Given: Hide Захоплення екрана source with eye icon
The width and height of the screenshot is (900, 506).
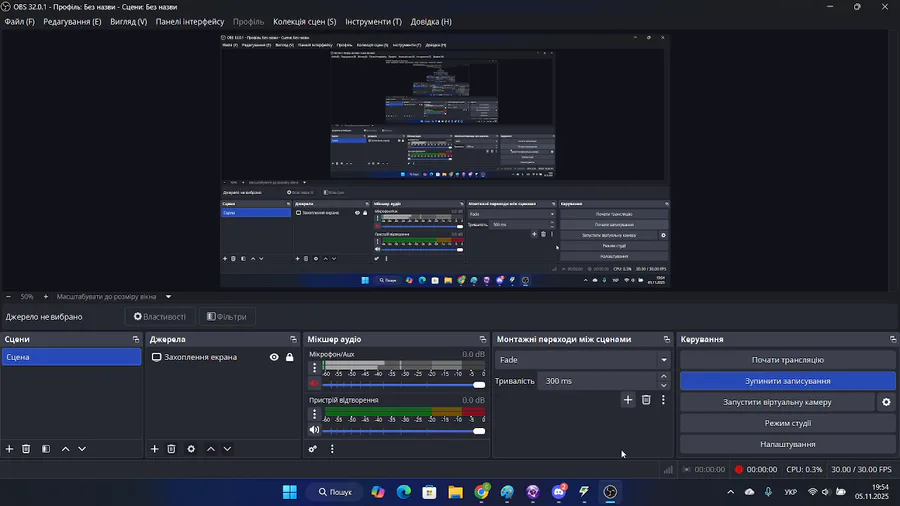Looking at the screenshot, I should 274,357.
